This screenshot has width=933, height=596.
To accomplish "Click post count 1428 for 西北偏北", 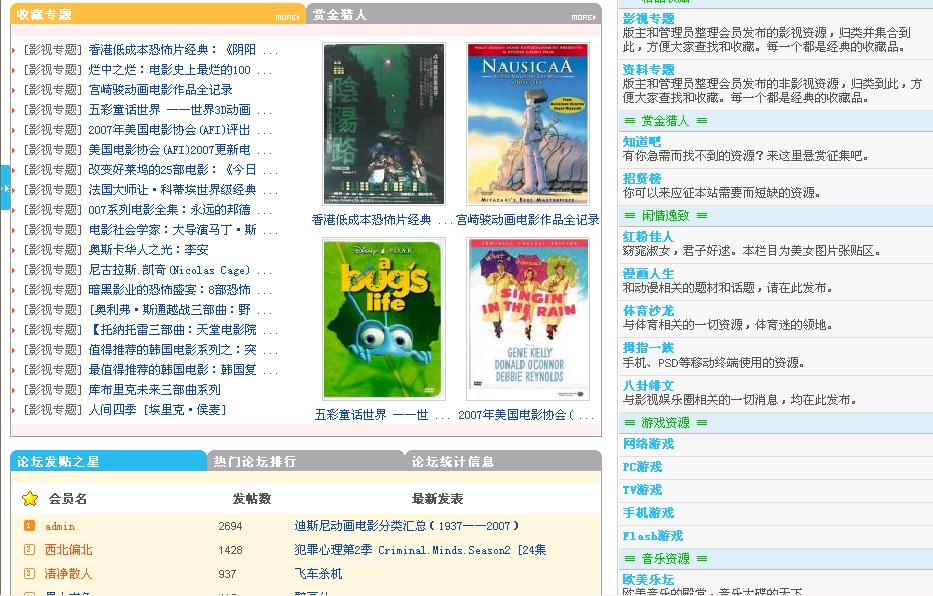I will [230, 550].
